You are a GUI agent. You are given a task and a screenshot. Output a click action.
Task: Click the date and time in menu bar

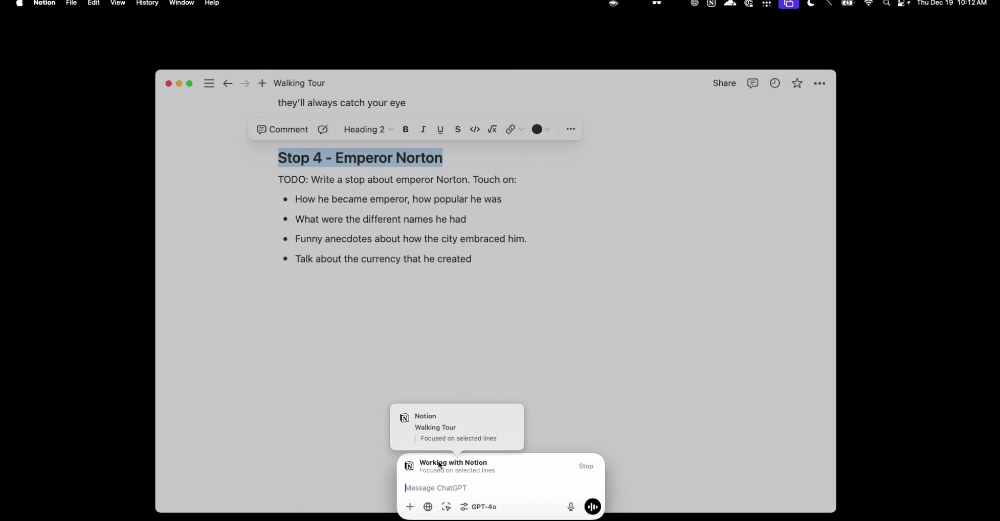click(951, 3)
